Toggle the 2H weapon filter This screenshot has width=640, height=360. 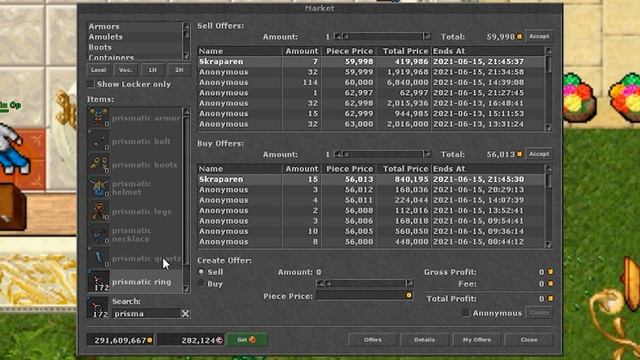[x=179, y=70]
